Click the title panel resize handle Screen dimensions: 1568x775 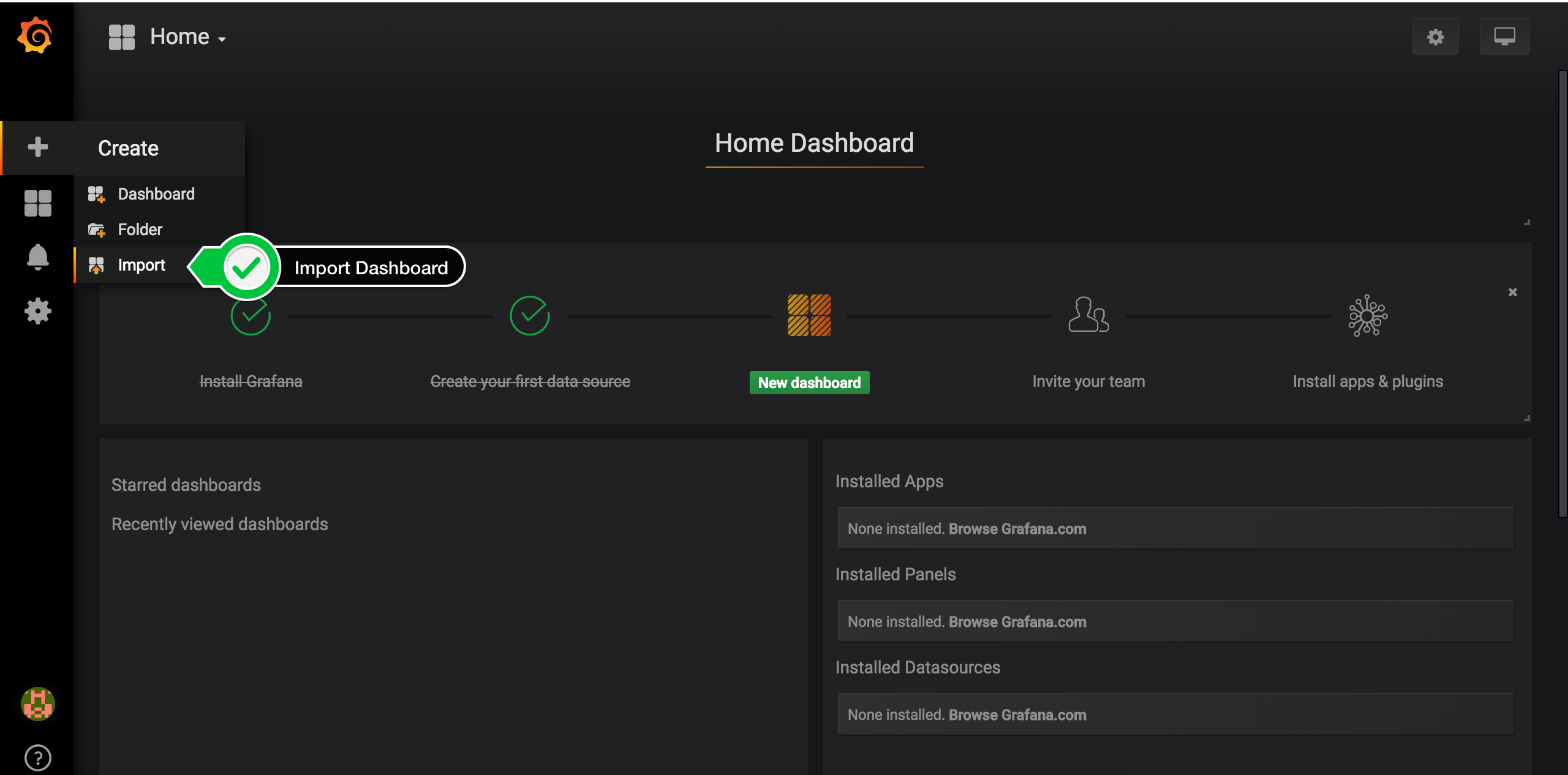coord(1527,222)
